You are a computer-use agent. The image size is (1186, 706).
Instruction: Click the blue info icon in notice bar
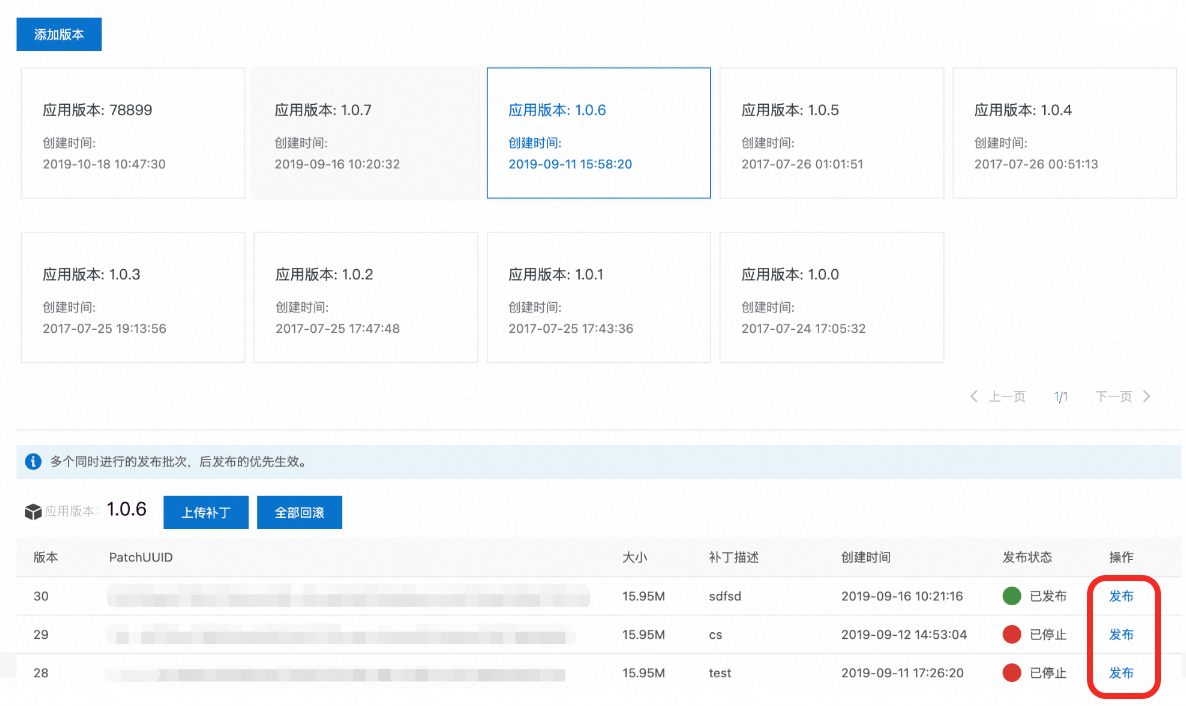pos(33,462)
